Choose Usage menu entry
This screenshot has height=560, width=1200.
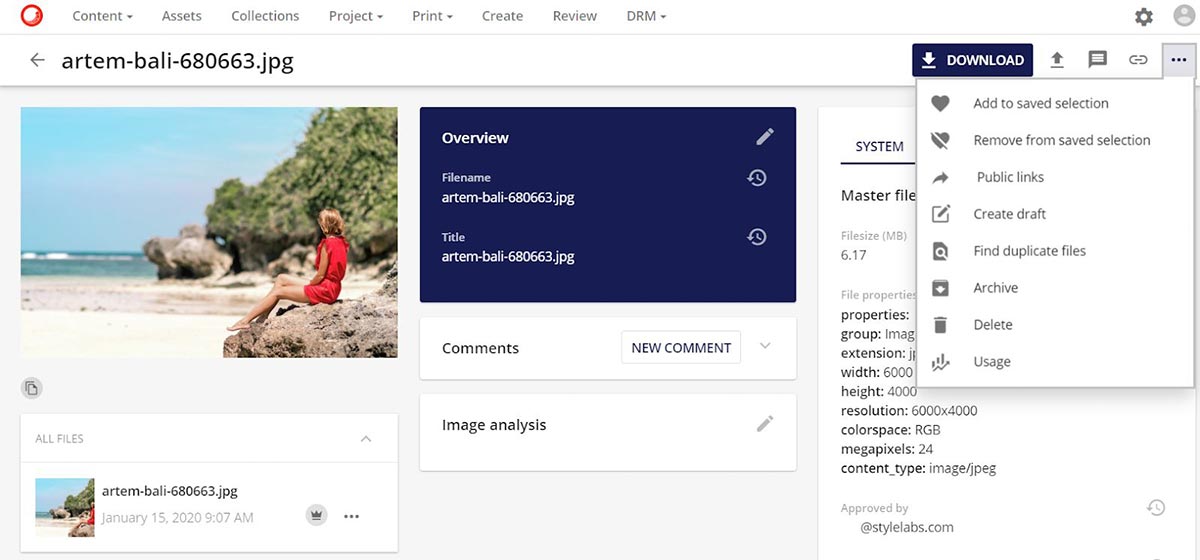[992, 362]
